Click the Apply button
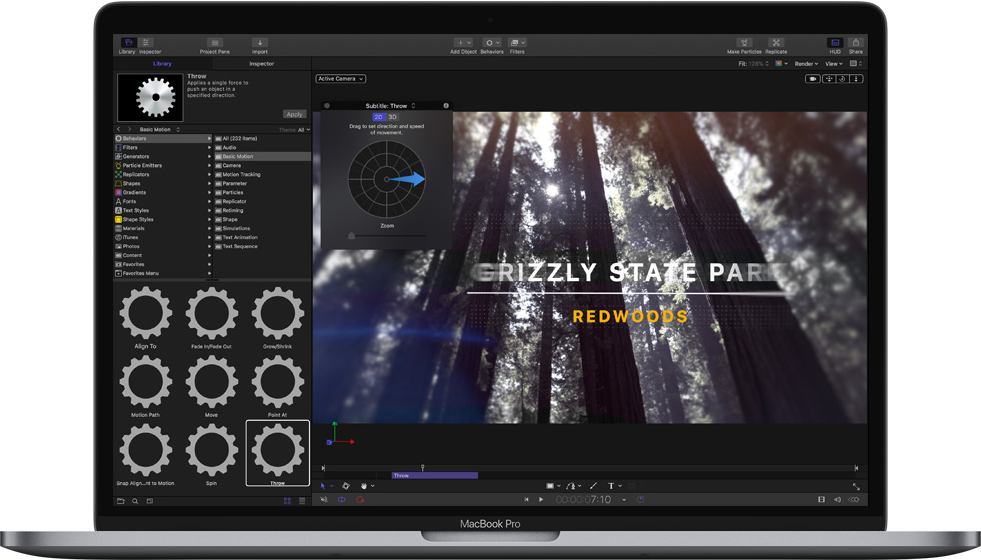 [294, 114]
